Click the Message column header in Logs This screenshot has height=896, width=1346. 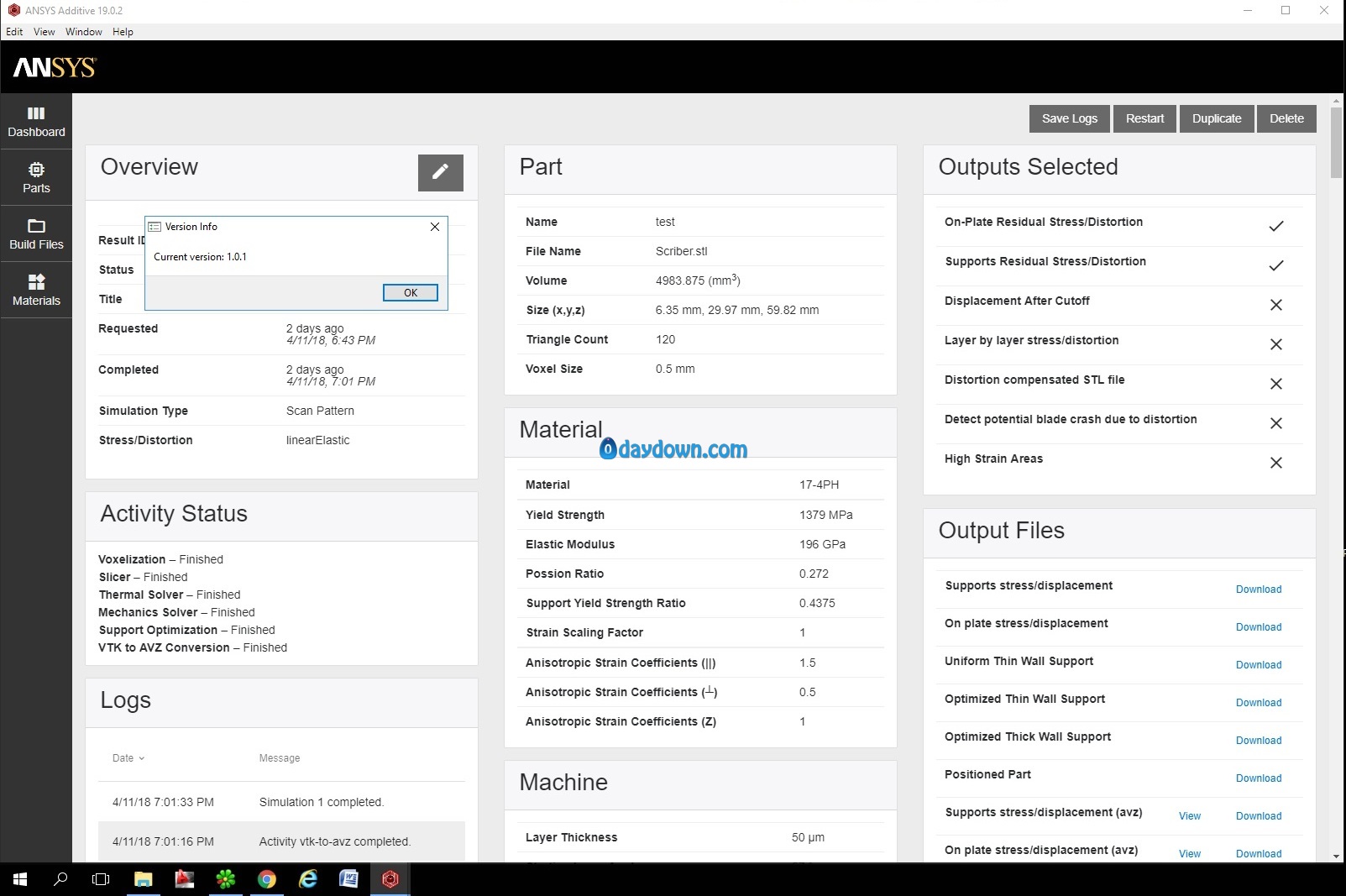pos(280,758)
